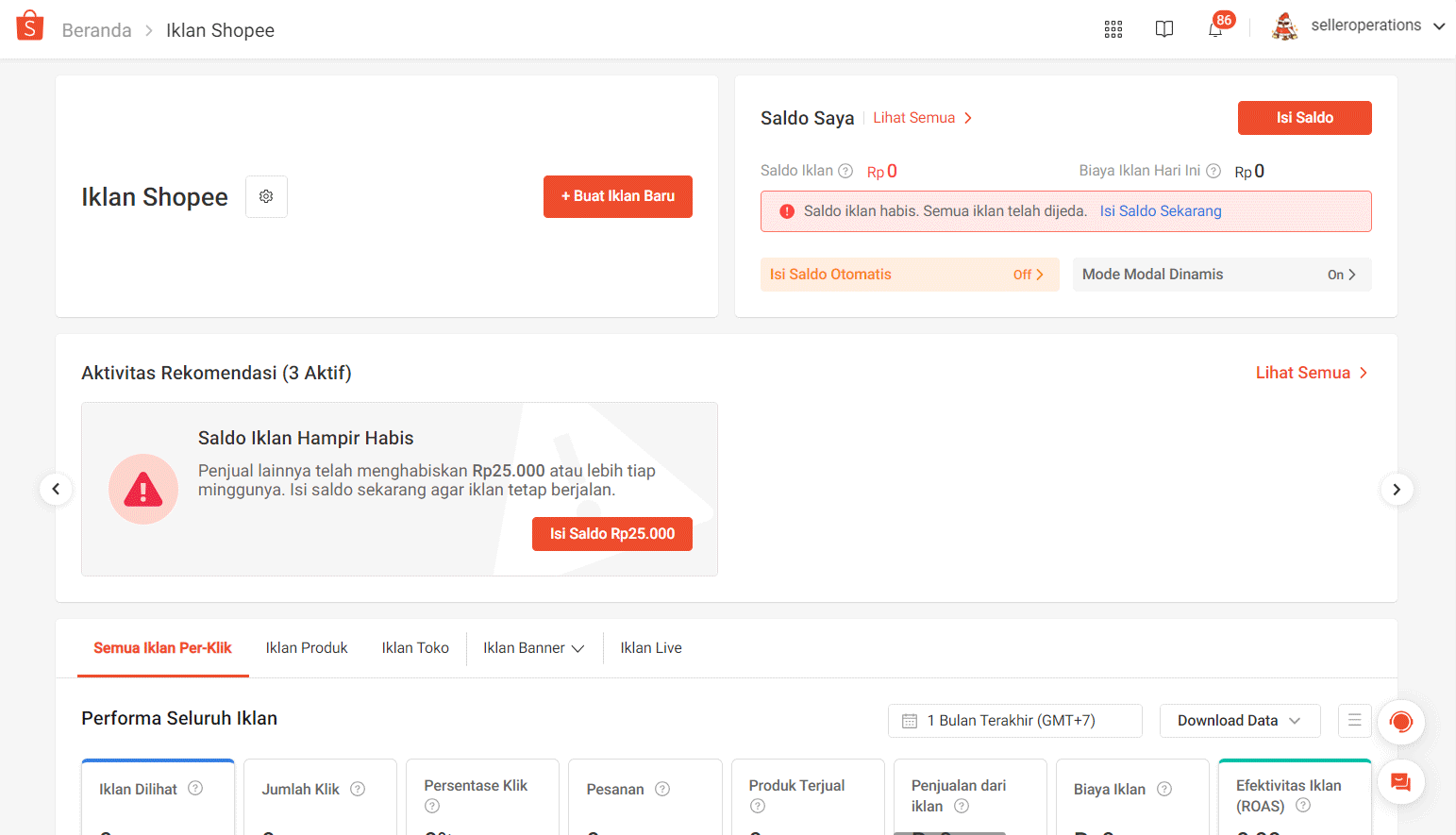
Task: Click help icon next to Saldo Iklan
Action: pos(845,171)
